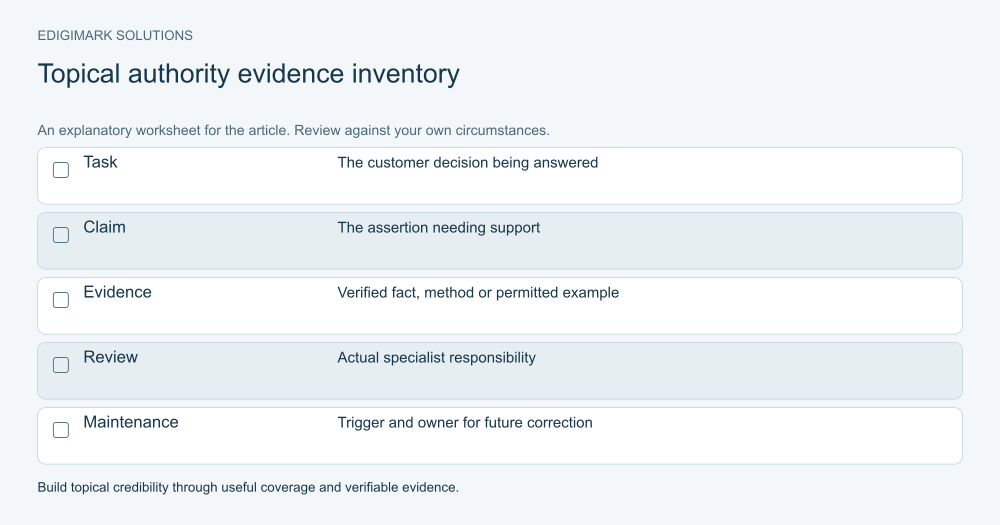Click the 'Review' row label

pyautogui.click(x=110, y=357)
